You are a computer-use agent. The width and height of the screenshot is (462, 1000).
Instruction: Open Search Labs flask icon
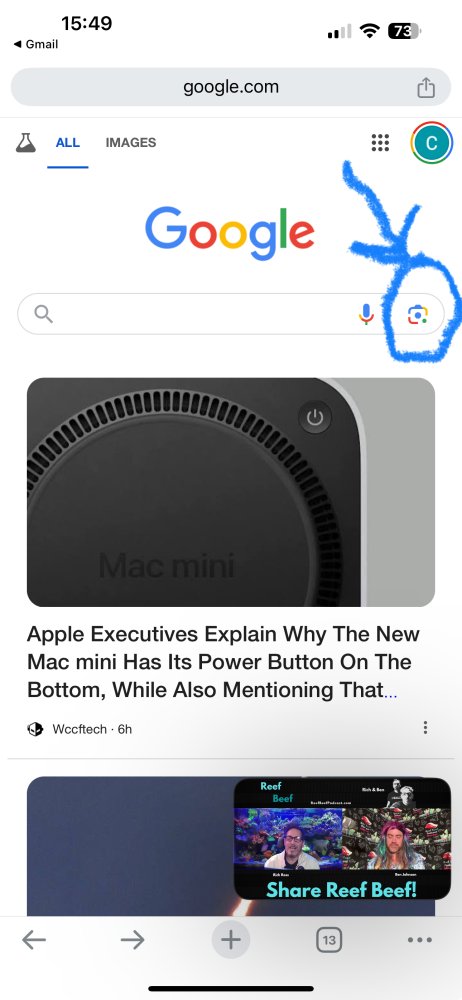coord(26,143)
